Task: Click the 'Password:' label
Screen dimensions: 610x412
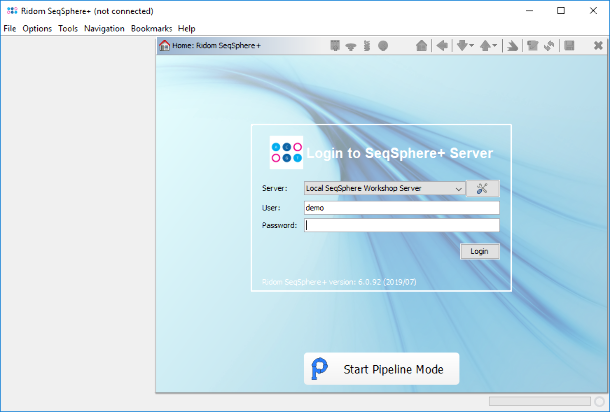Action: pos(279,225)
